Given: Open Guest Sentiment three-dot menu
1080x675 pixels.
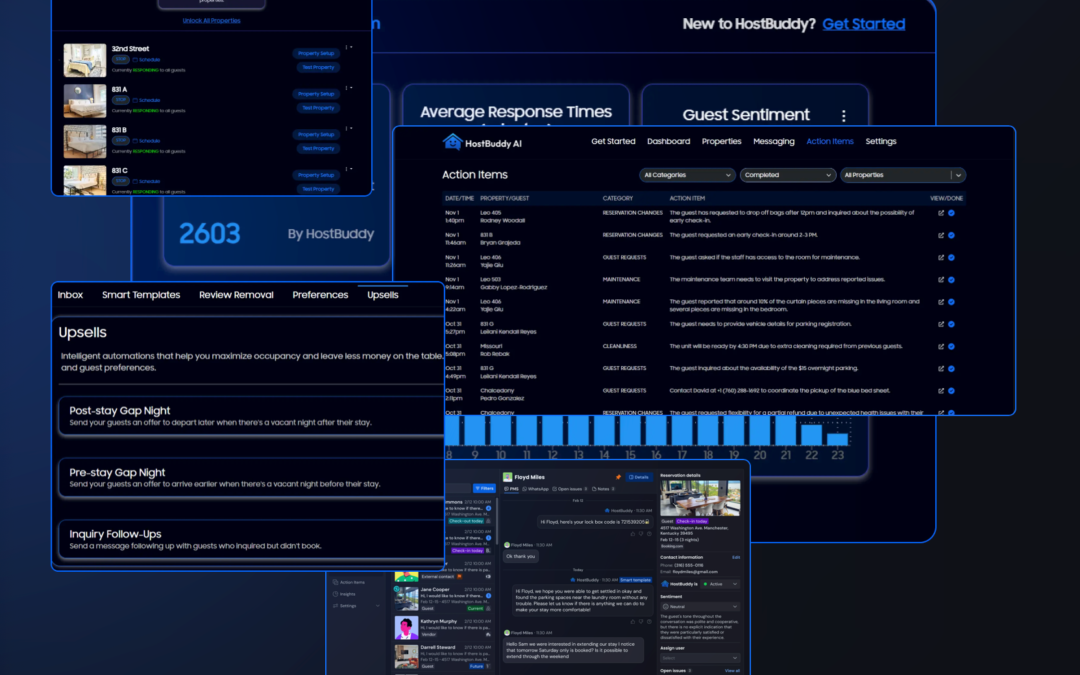Looking at the screenshot, I should point(843,116).
